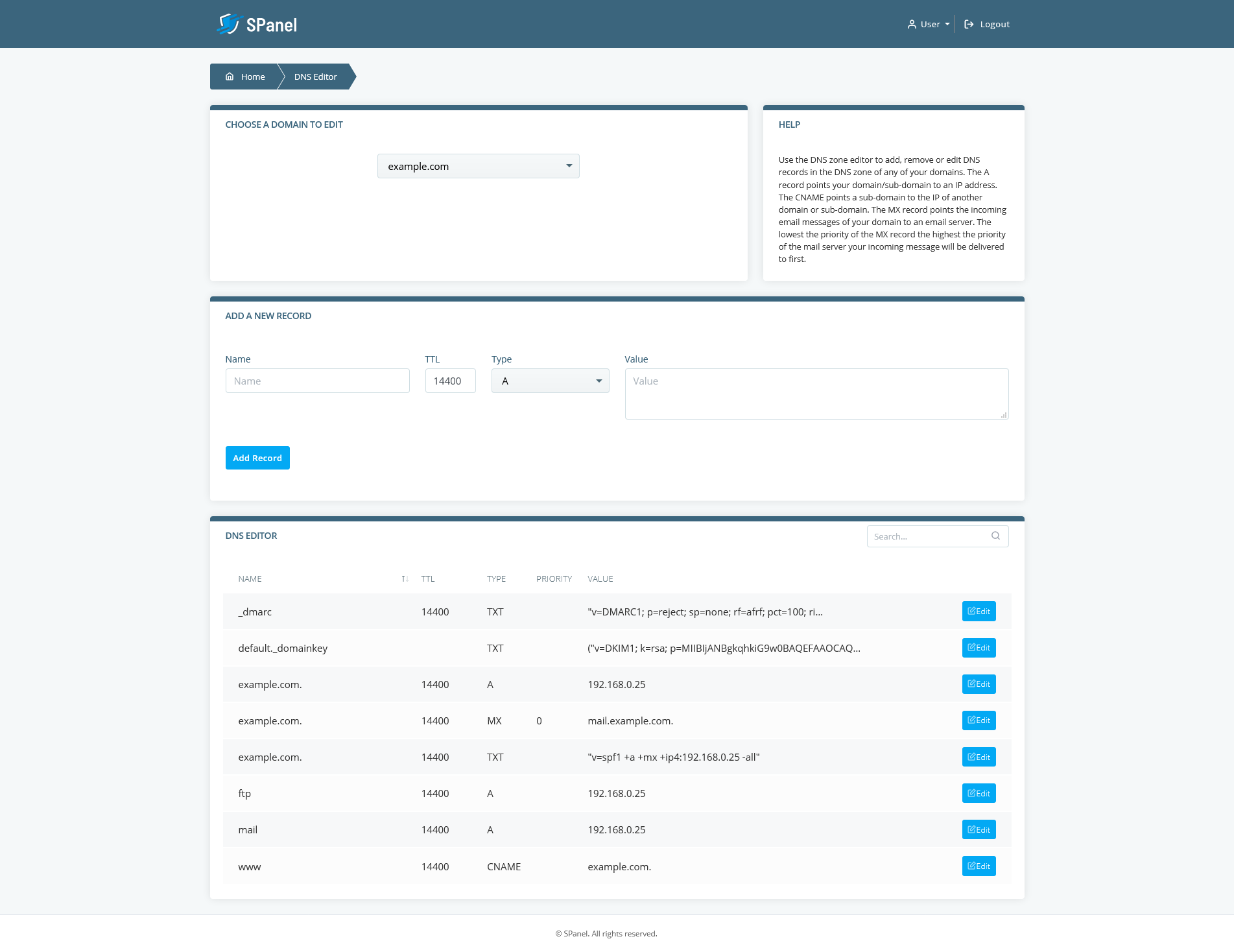Image resolution: width=1234 pixels, height=952 pixels.
Task: Focus the record Name input field
Action: [x=317, y=381]
